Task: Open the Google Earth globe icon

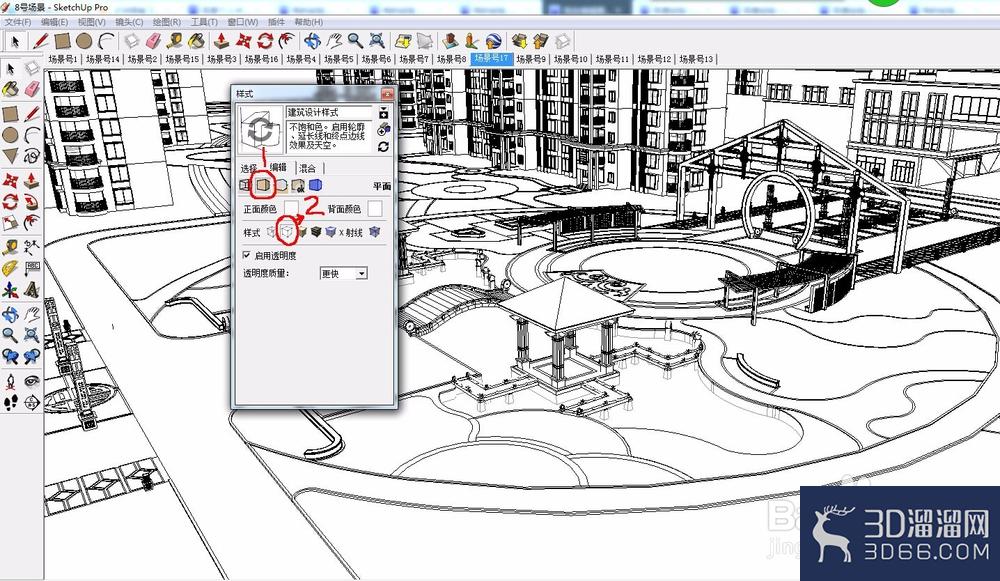Action: [492, 41]
